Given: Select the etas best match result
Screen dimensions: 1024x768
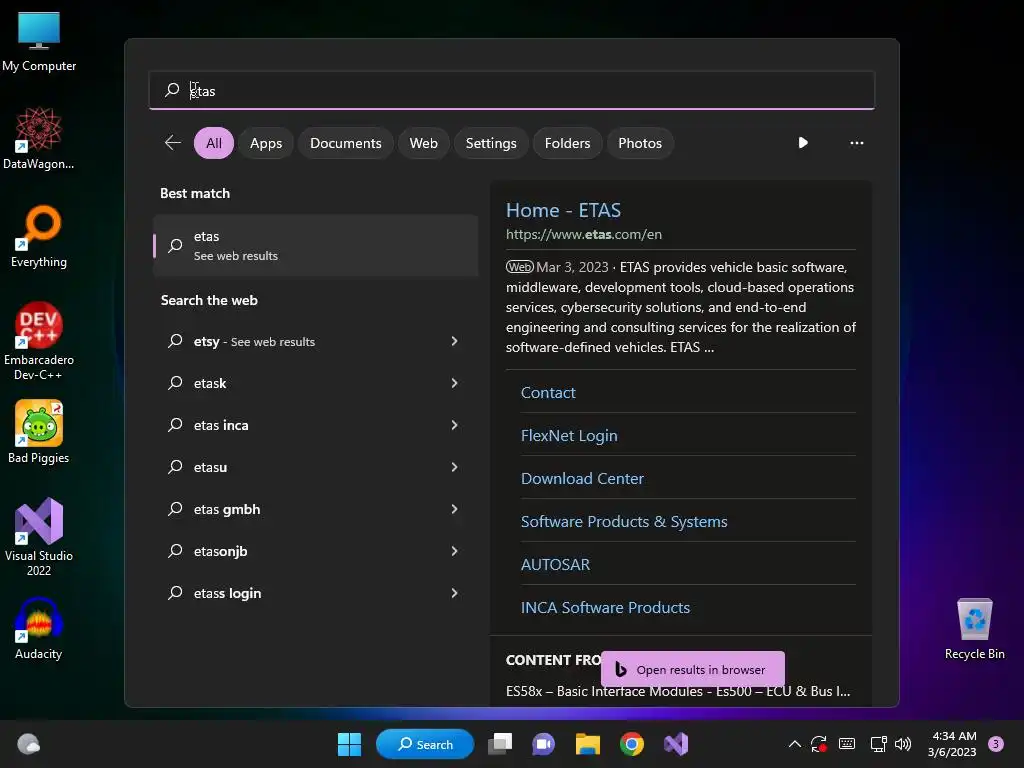Looking at the screenshot, I should coord(316,246).
